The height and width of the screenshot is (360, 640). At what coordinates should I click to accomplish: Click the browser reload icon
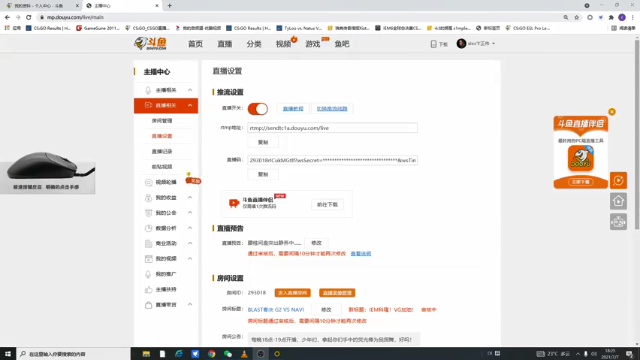[x=29, y=17]
